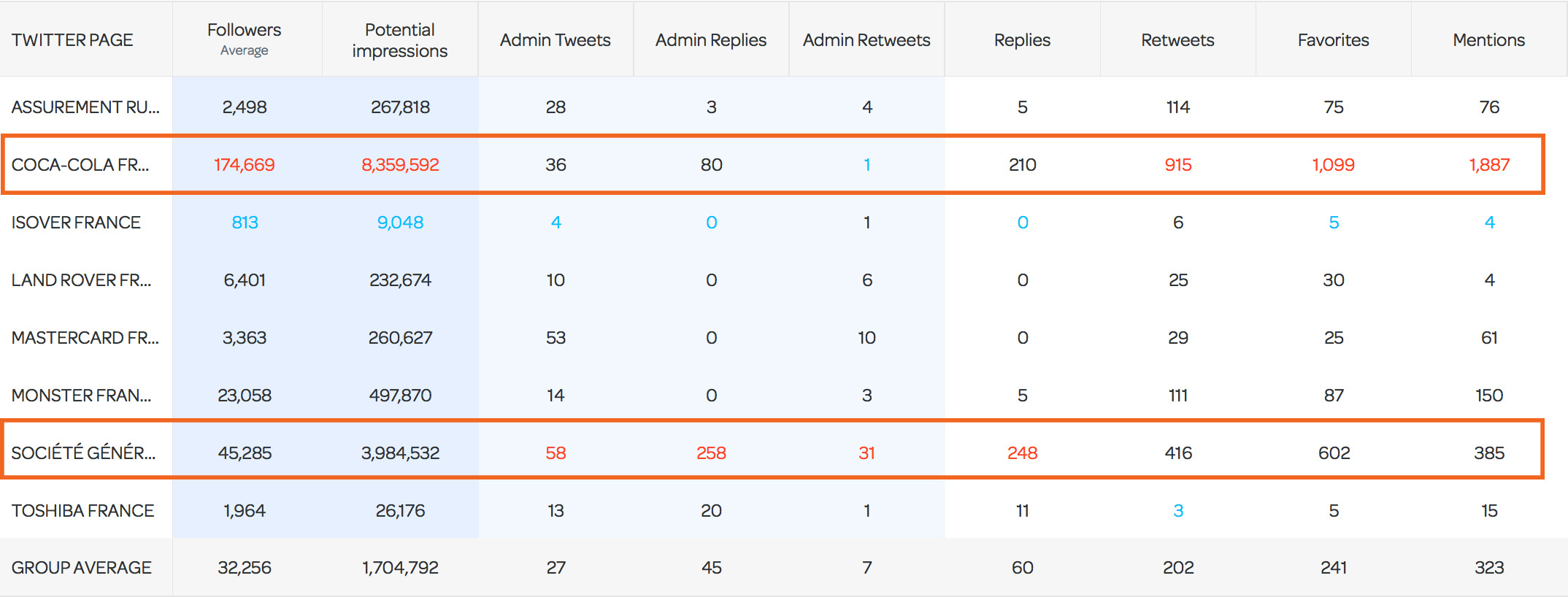This screenshot has width=1568, height=597.
Task: Select the MASTERCARD FR... row name
Action: [x=85, y=338]
